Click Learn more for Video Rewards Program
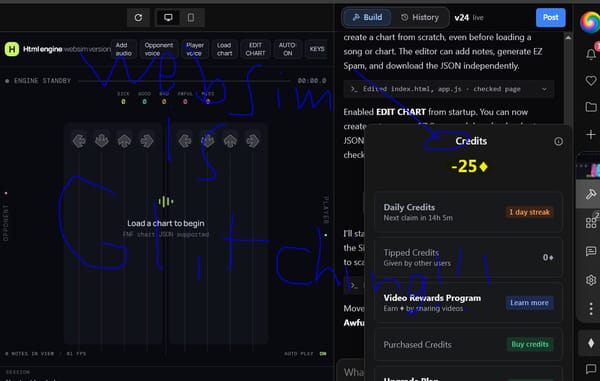Screen dimensions: 600x381 [529, 303]
